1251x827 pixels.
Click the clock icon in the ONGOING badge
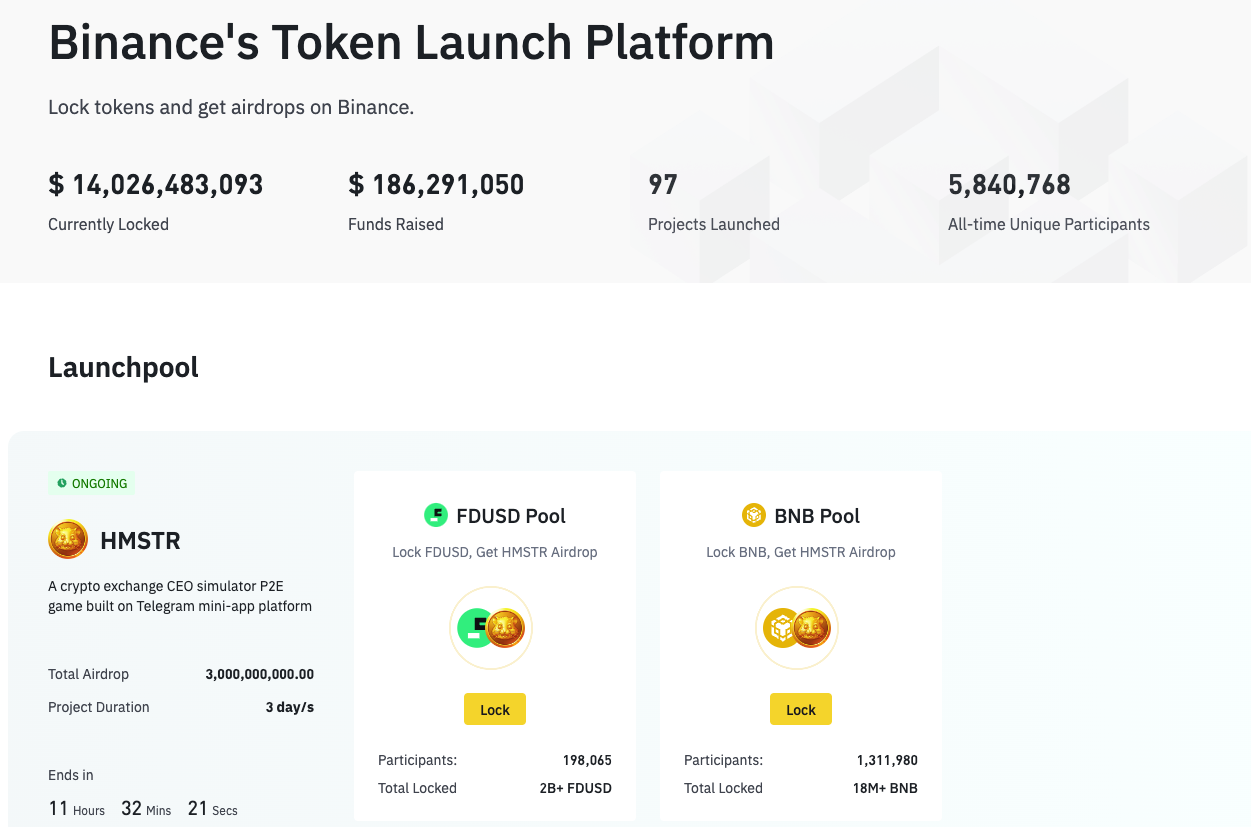click(x=62, y=484)
